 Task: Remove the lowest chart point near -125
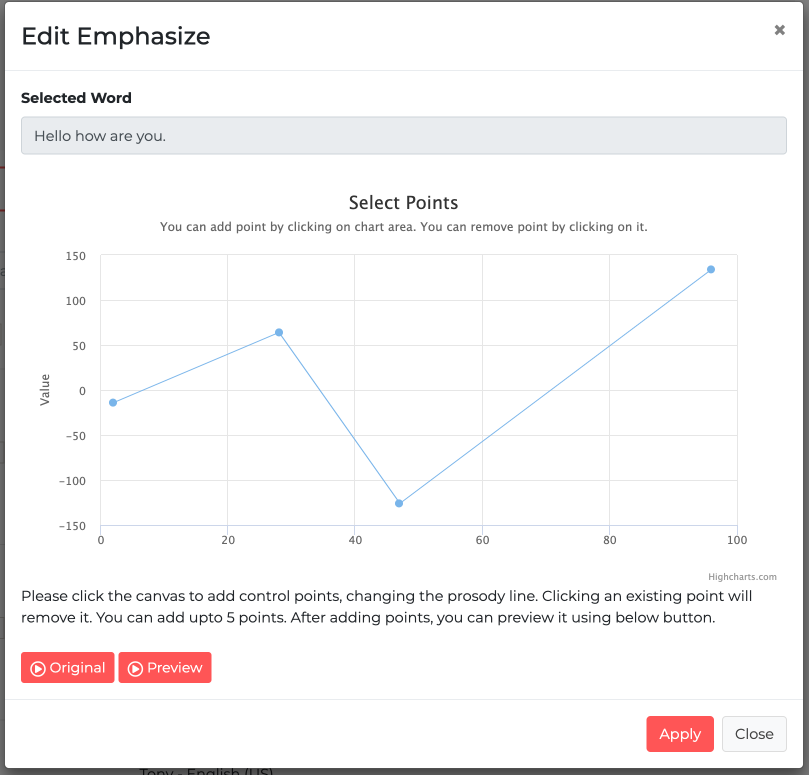click(x=399, y=503)
